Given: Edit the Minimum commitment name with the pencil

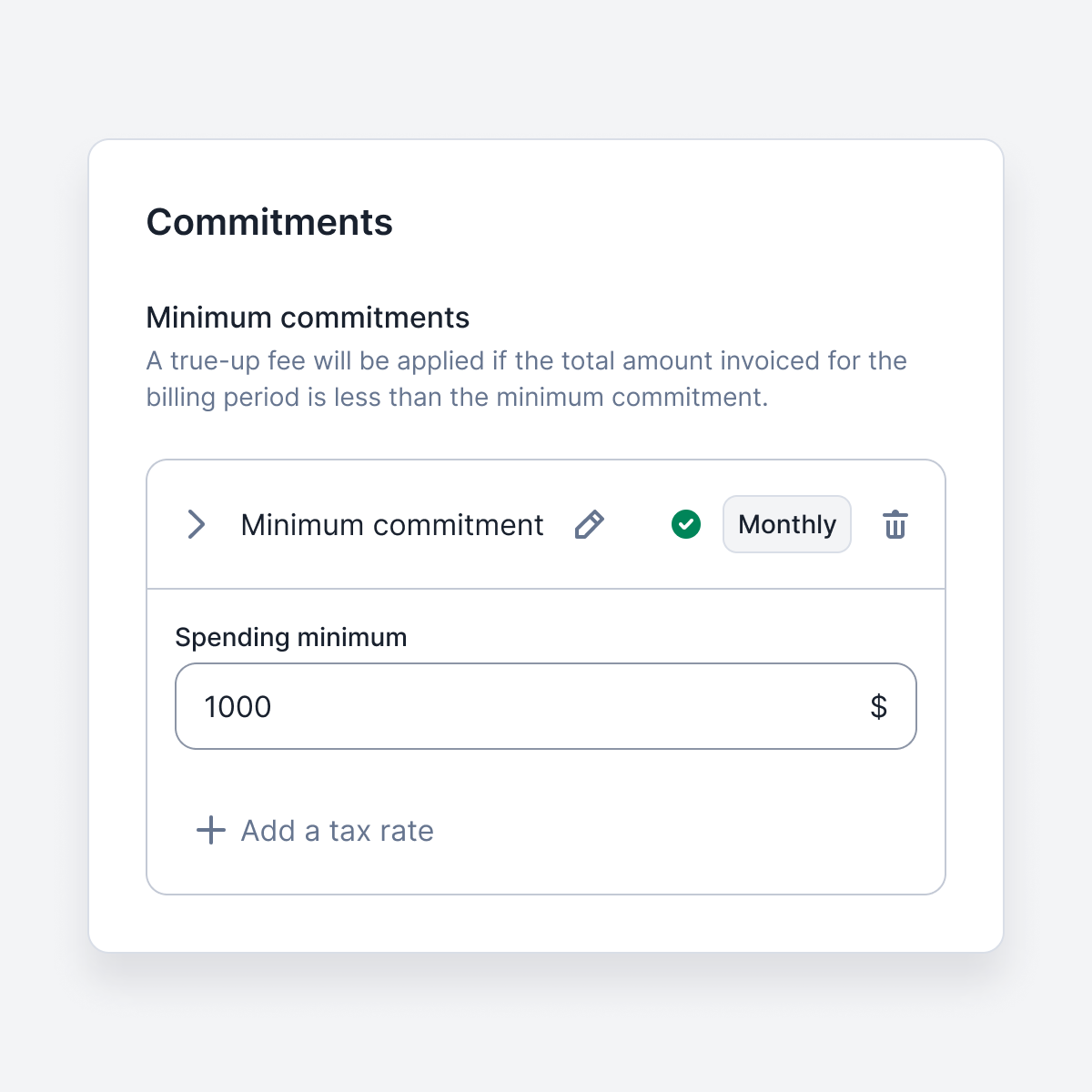Looking at the screenshot, I should click(x=589, y=524).
